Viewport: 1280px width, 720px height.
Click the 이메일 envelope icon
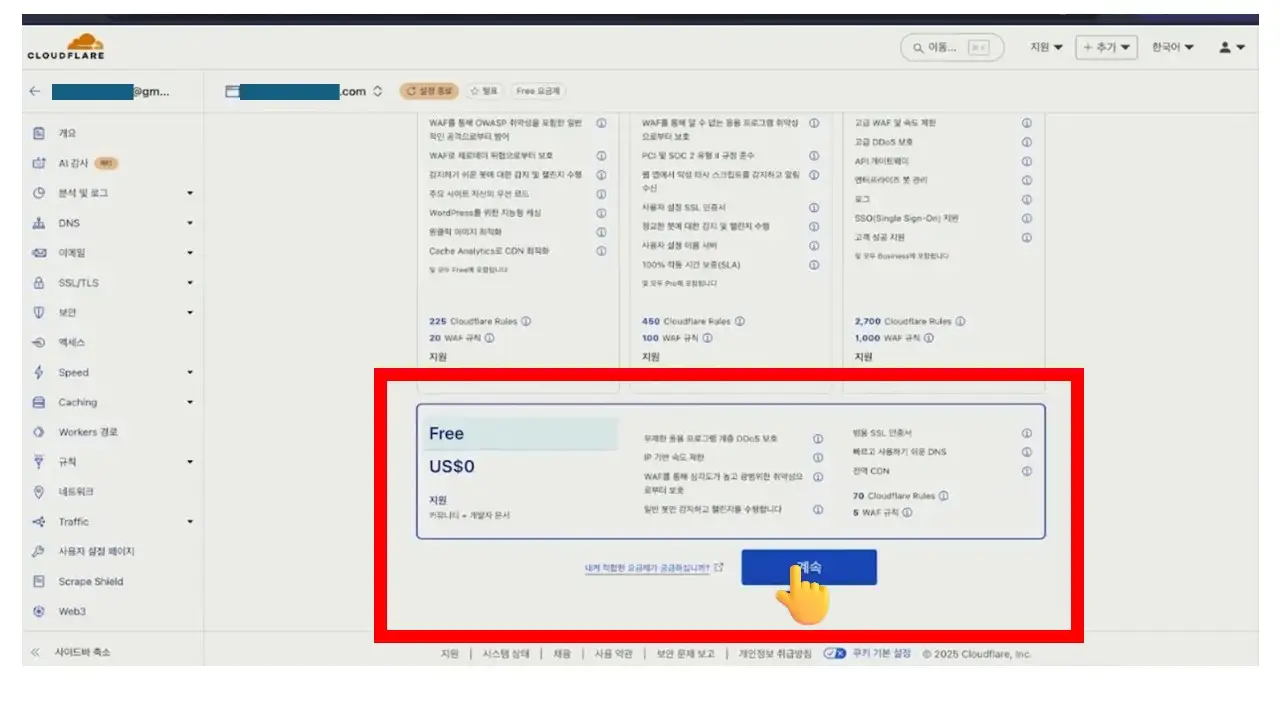(39, 253)
